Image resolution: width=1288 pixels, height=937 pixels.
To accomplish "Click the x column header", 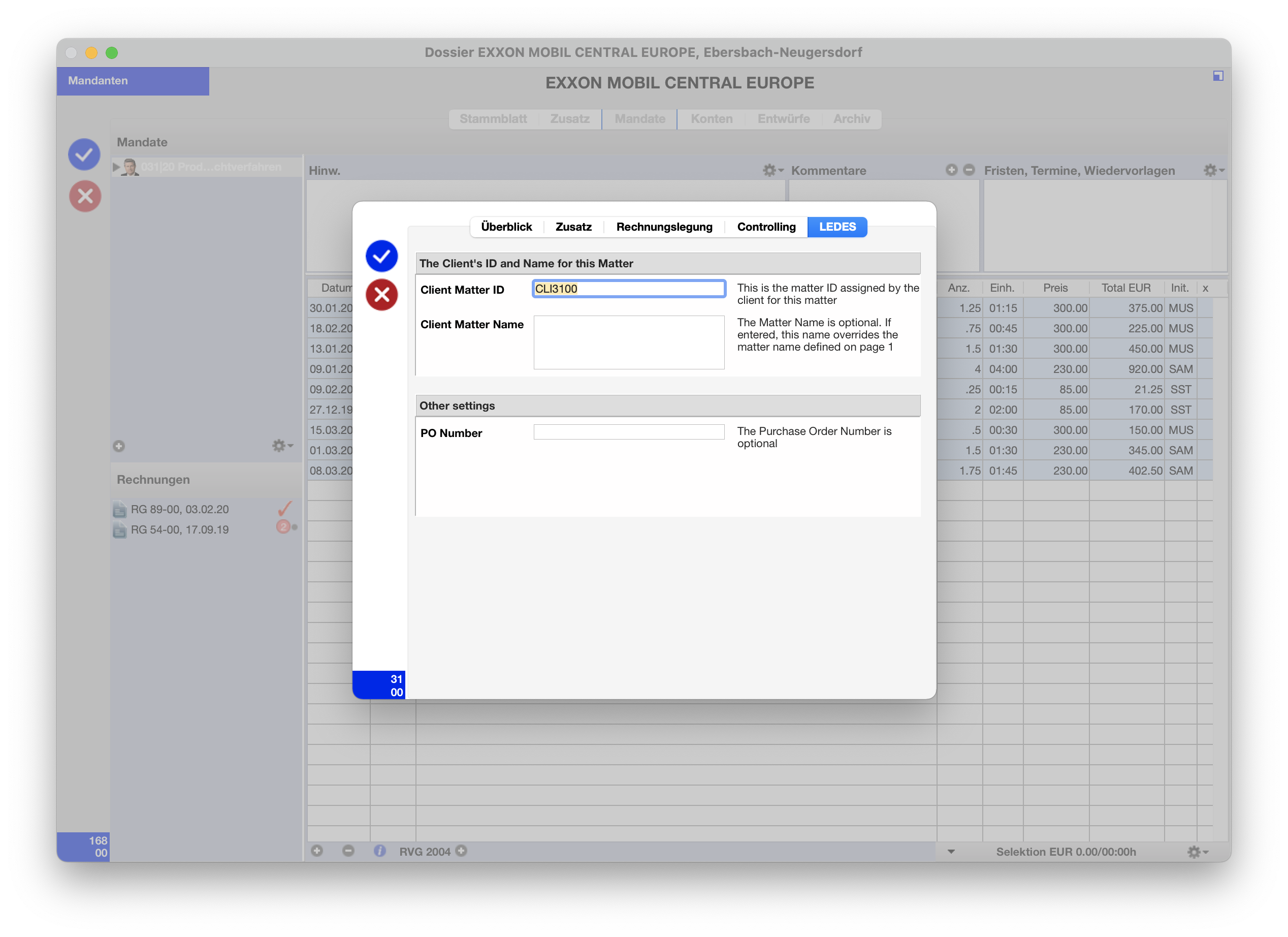I will pyautogui.click(x=1205, y=288).
